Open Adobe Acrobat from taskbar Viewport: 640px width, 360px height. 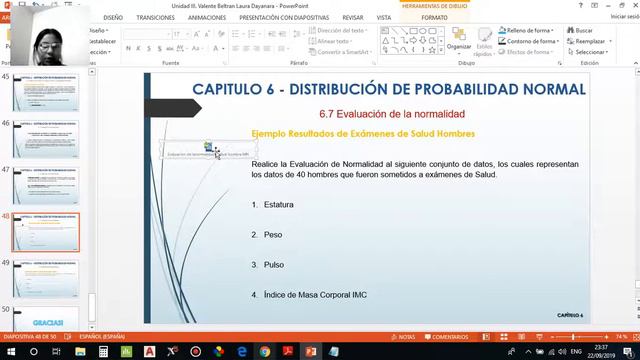tap(288, 351)
